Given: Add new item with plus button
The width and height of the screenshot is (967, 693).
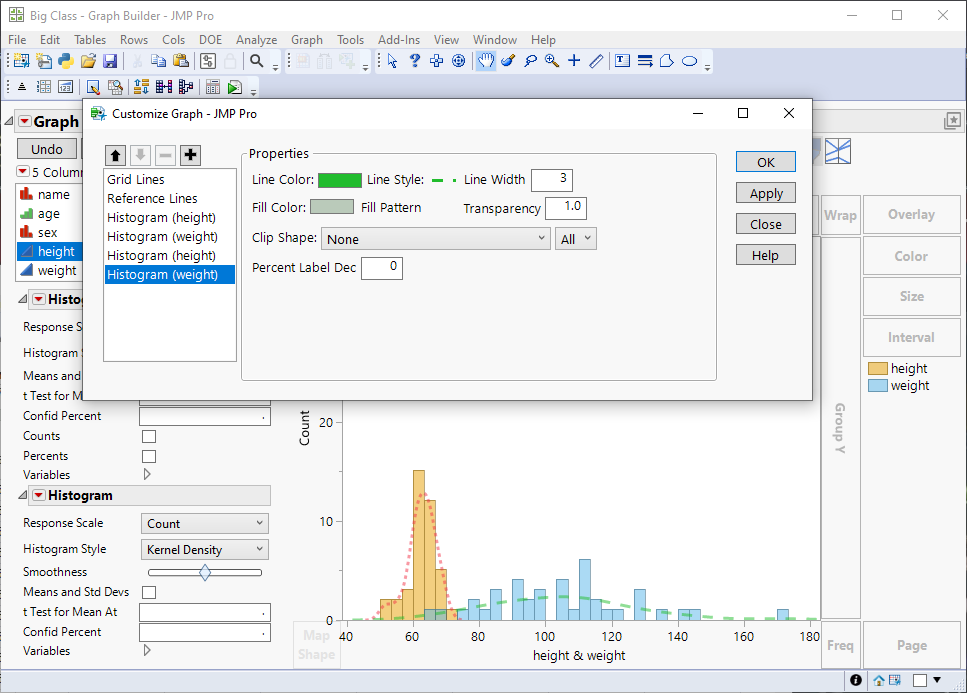Looking at the screenshot, I should pyautogui.click(x=191, y=155).
